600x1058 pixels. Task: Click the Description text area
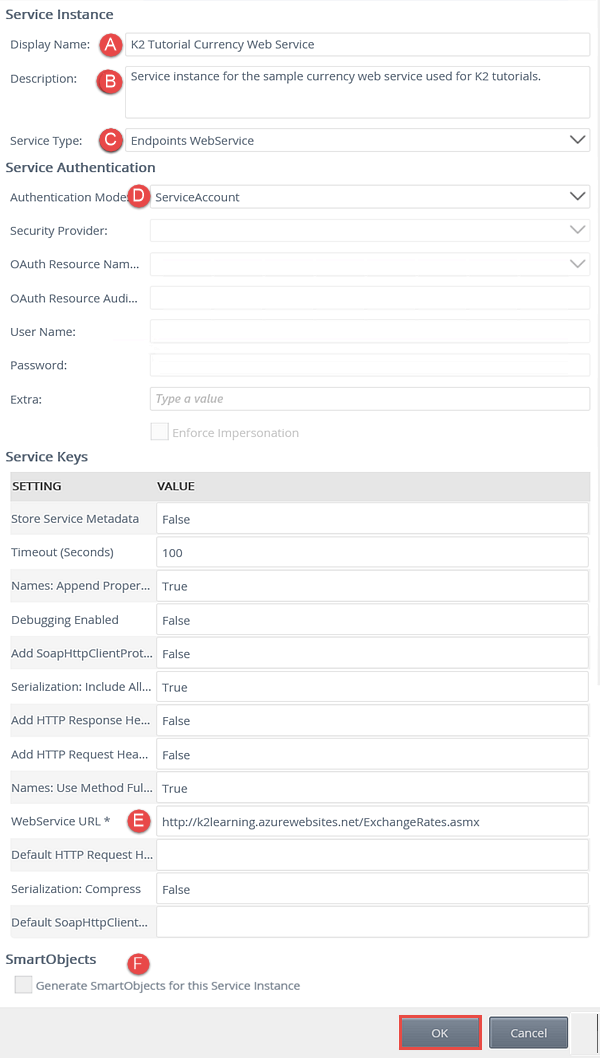[x=358, y=92]
